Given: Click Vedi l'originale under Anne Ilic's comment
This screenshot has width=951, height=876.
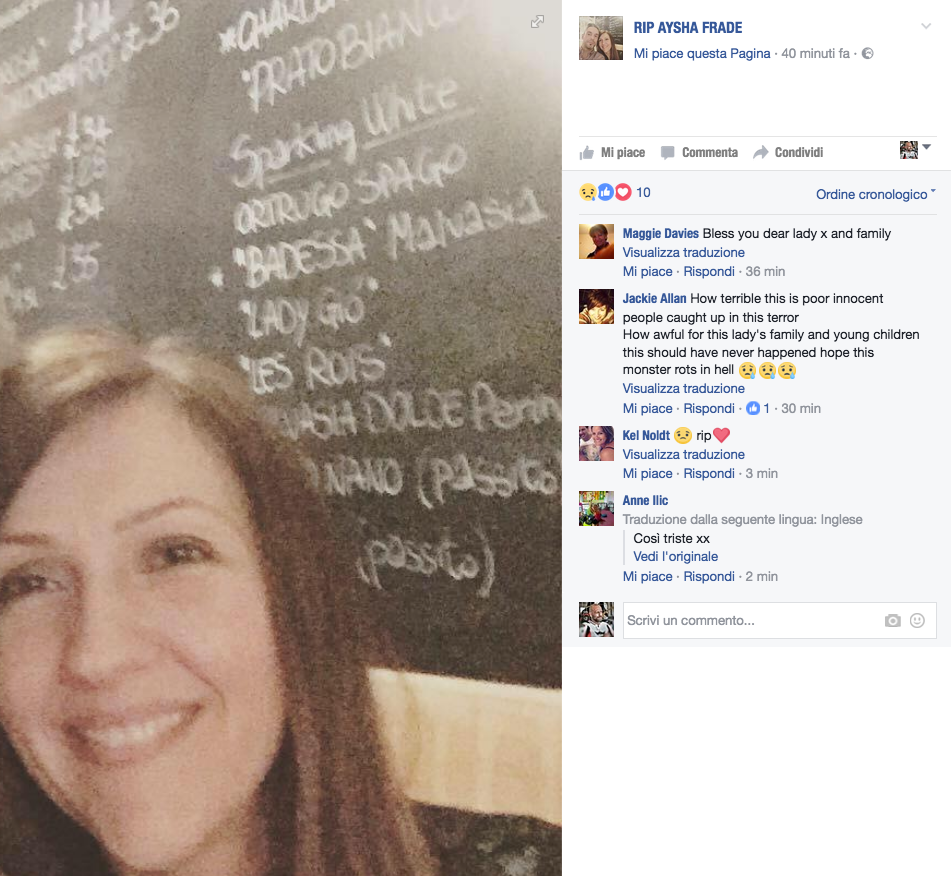Looking at the screenshot, I should [x=676, y=556].
